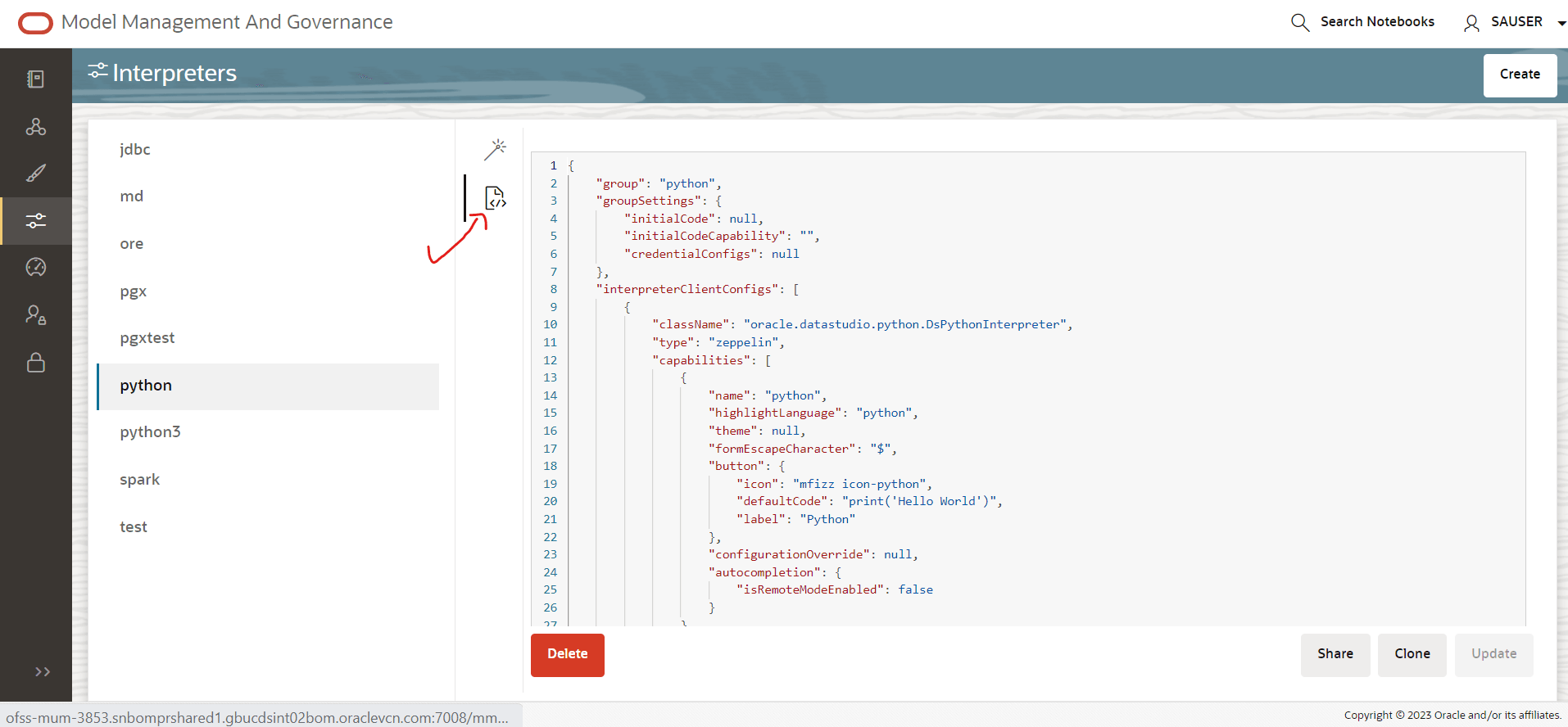This screenshot has height=727, width=1568.
Task: Click the copyright notice text
Action: point(1452,716)
